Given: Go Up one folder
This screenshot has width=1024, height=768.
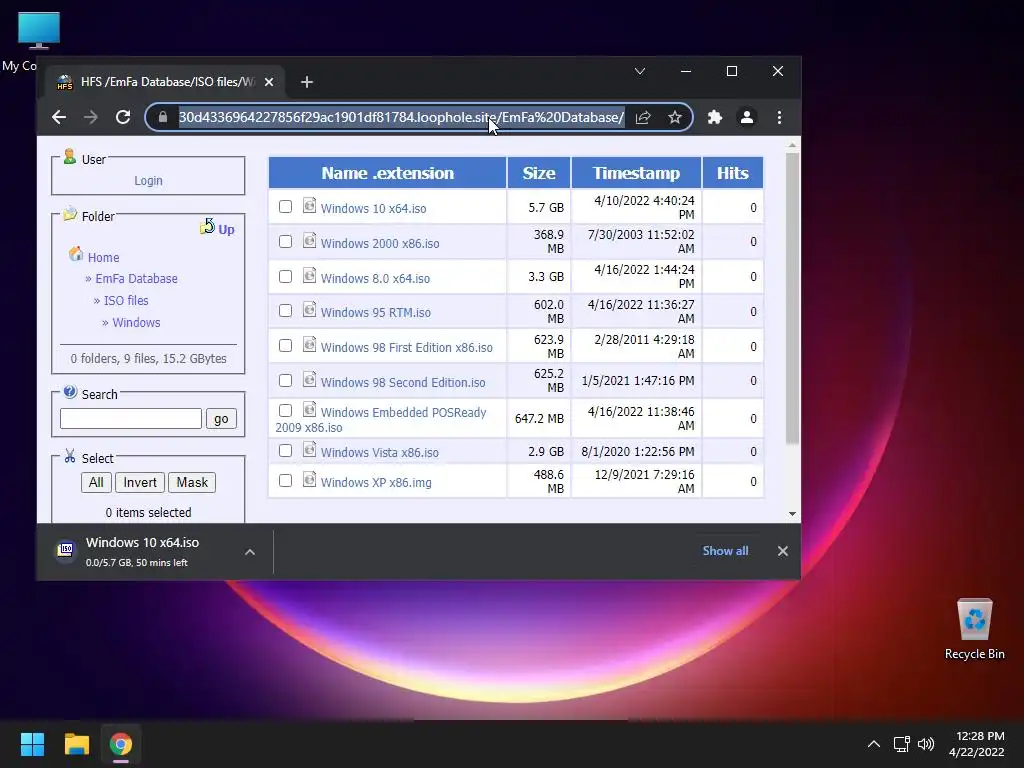Looking at the screenshot, I should point(218,229).
